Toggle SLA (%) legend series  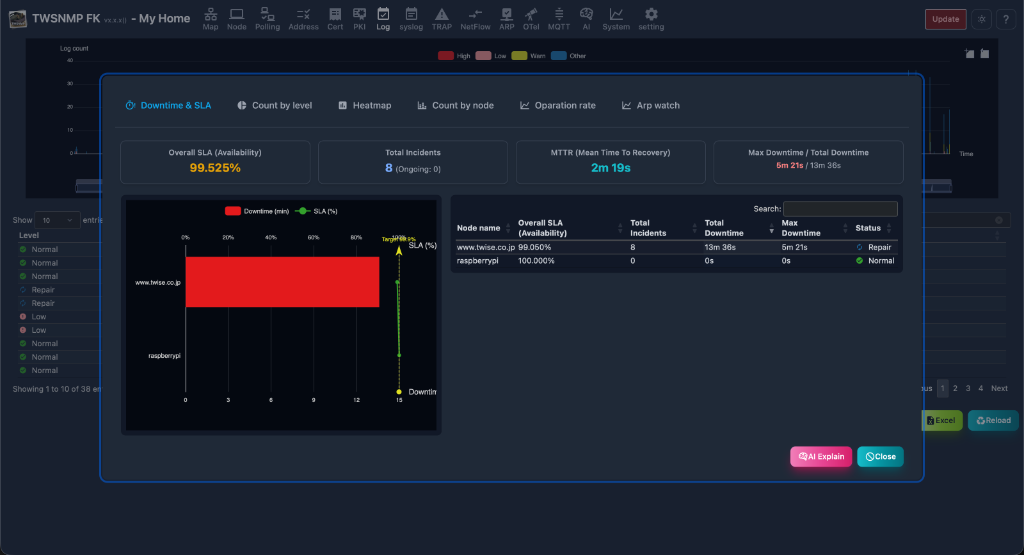click(x=316, y=211)
